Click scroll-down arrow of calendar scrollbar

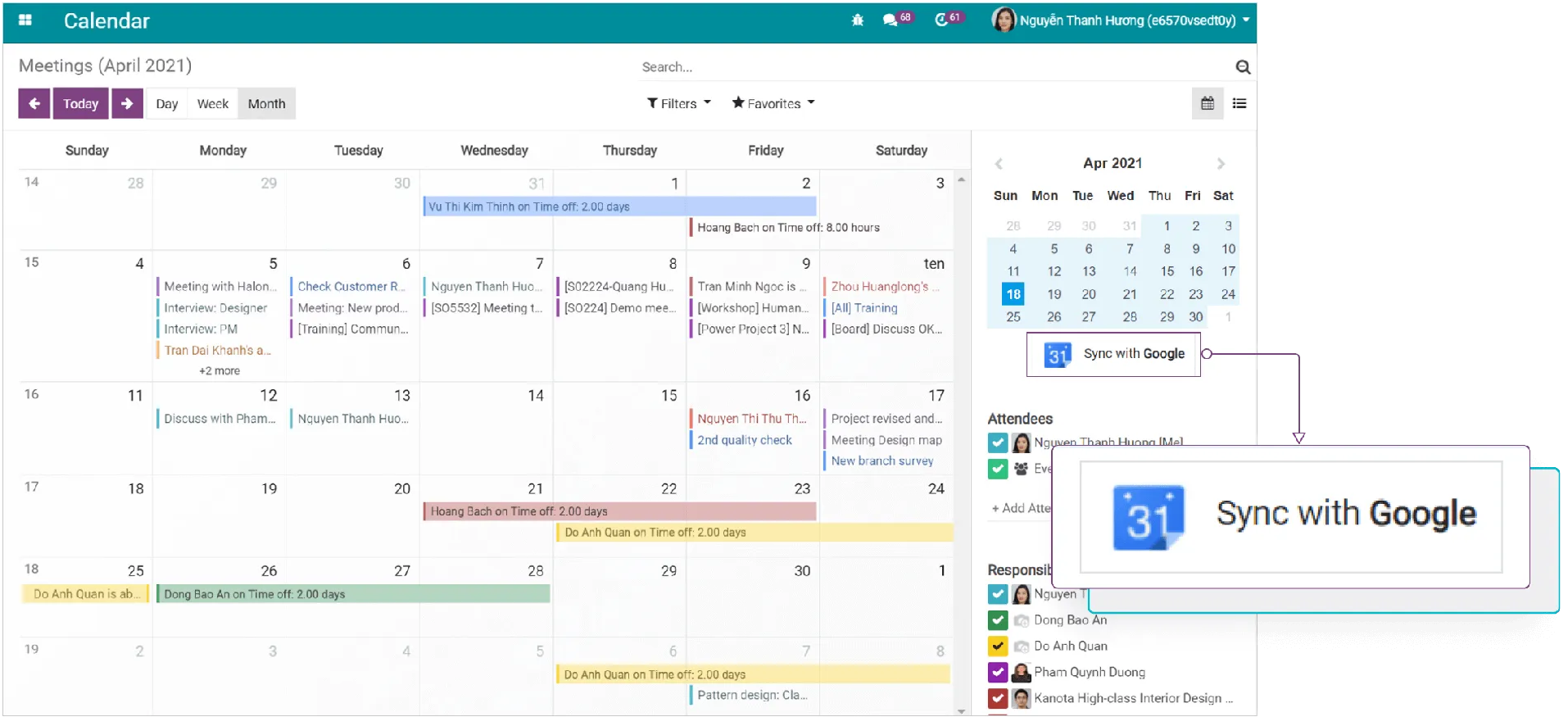(962, 711)
